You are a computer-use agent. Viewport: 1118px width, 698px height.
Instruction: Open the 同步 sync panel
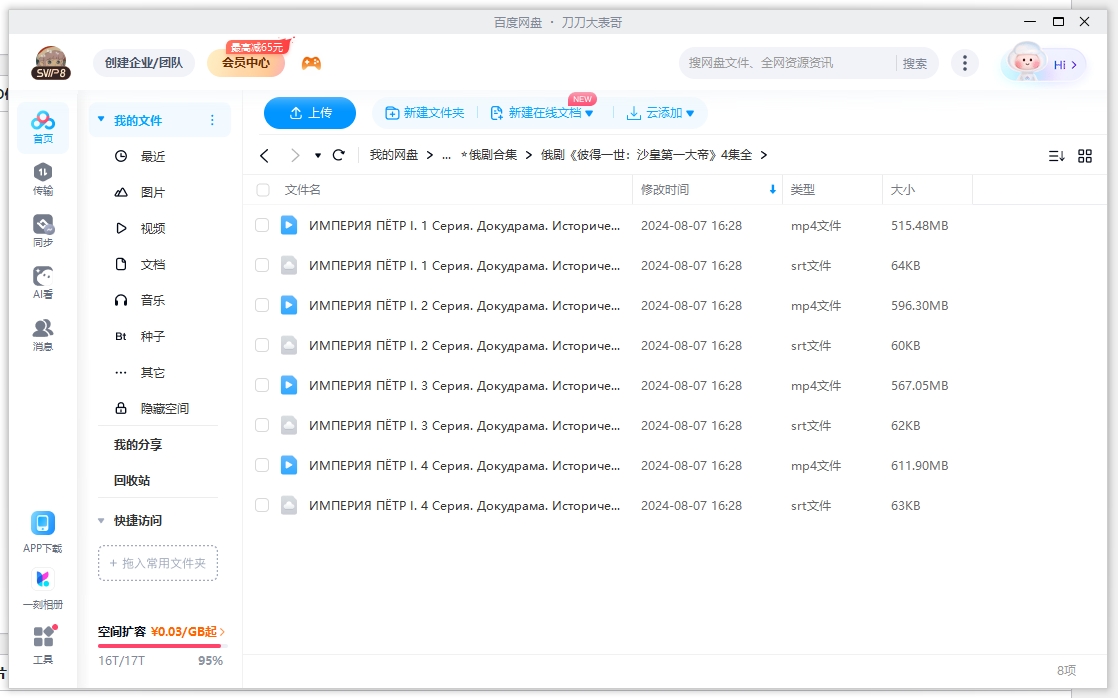[x=42, y=228]
